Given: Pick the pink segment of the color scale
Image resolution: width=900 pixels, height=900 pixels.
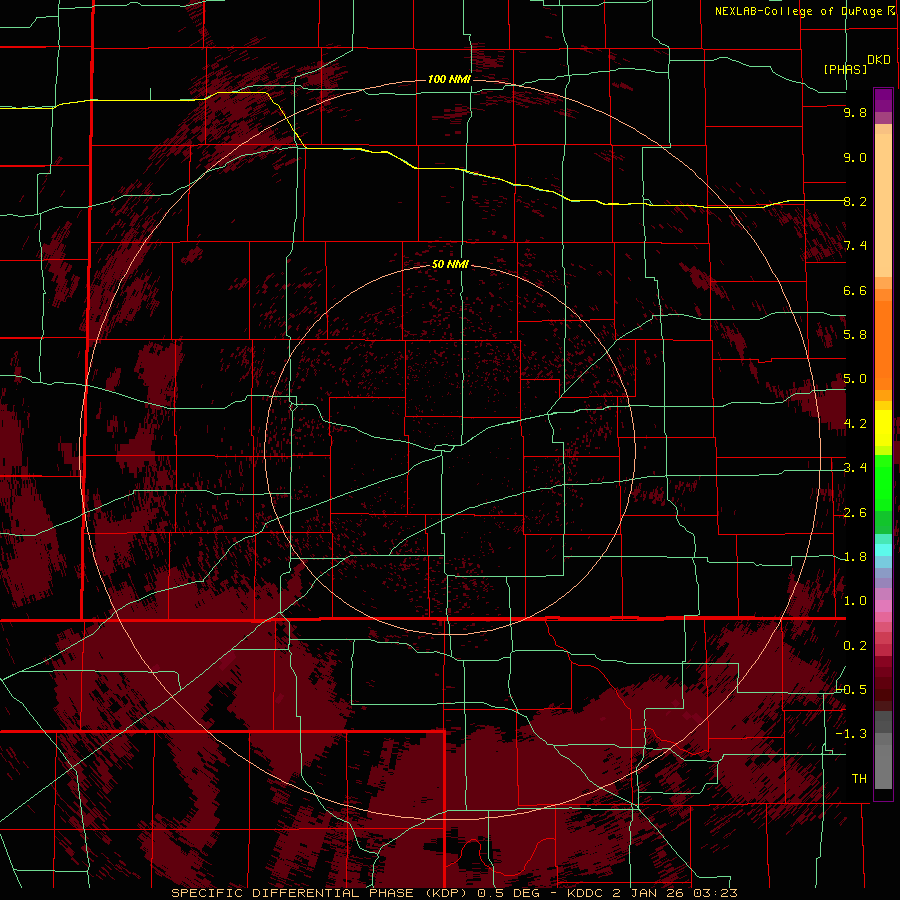Looking at the screenshot, I should click(883, 606).
